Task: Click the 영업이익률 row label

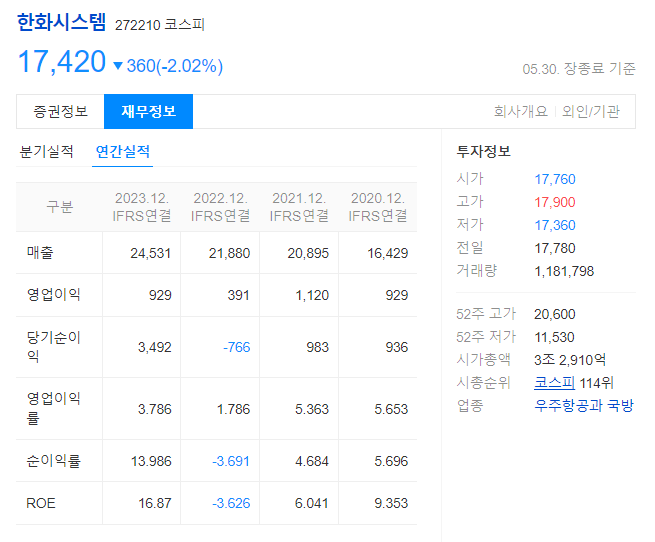Action: [53, 408]
